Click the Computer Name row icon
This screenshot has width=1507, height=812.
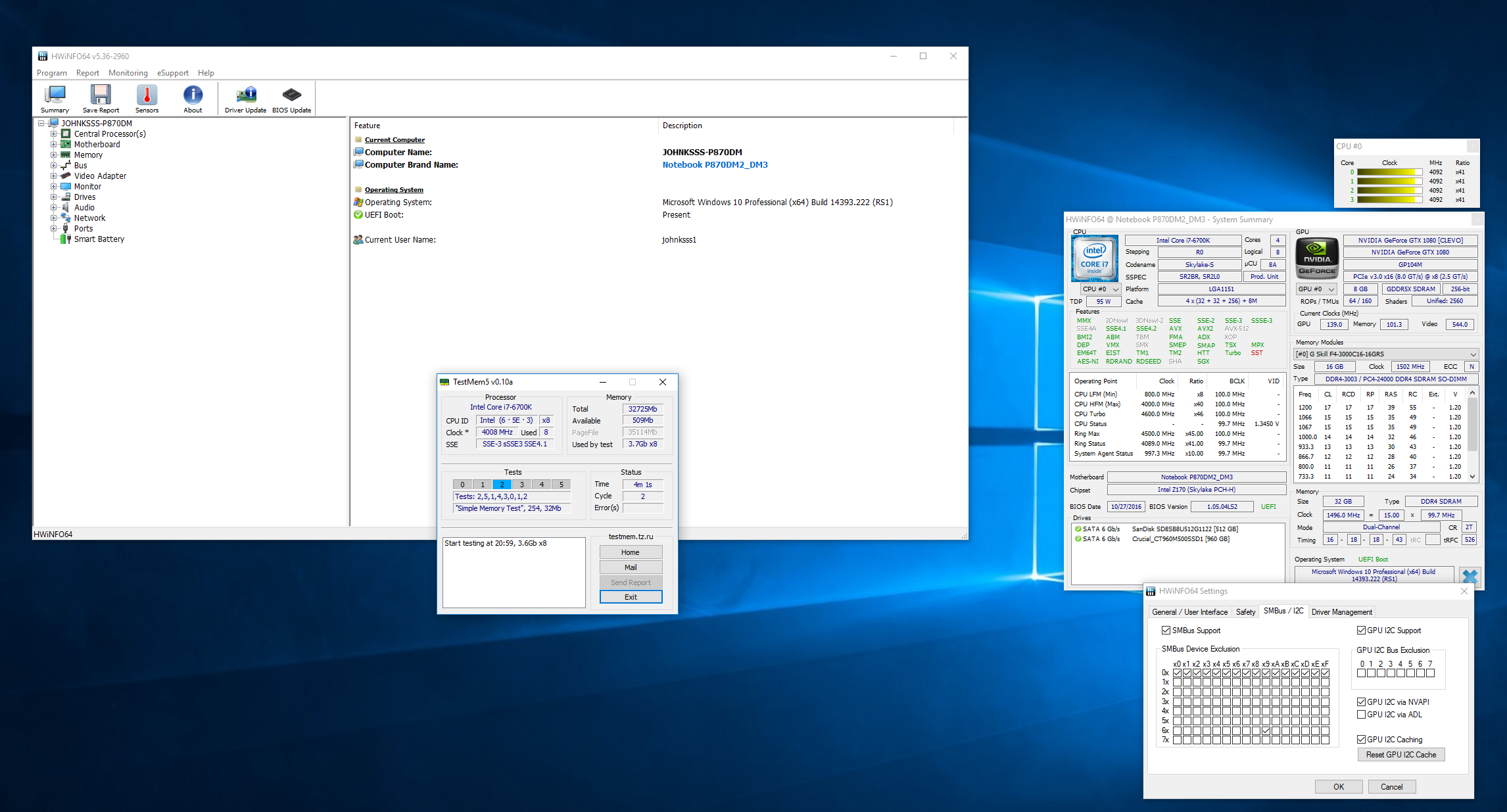pos(358,152)
